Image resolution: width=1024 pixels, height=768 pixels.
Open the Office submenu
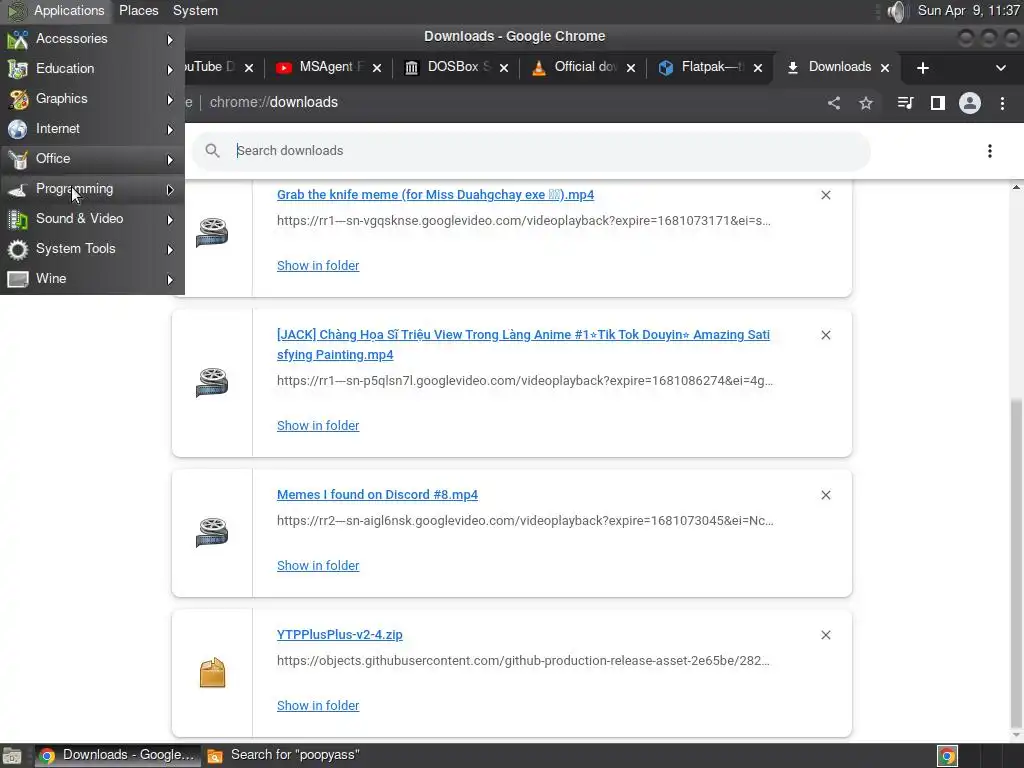click(92, 159)
